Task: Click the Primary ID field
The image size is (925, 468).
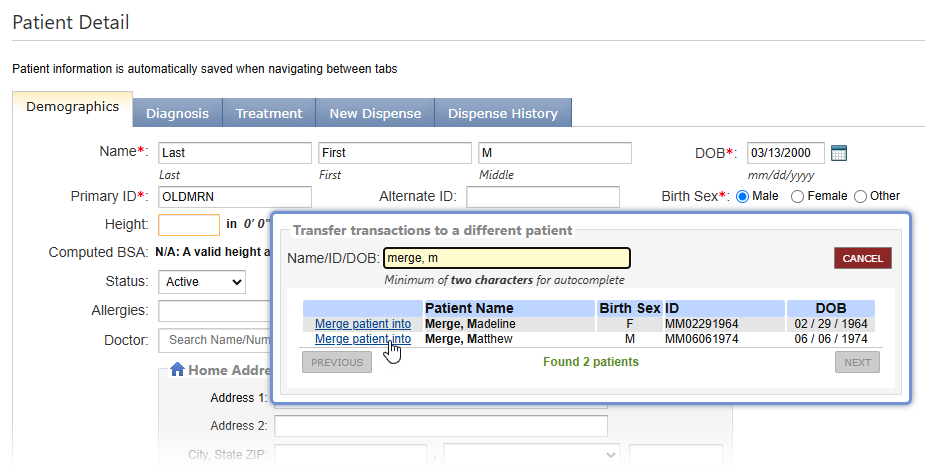Action: click(x=235, y=197)
